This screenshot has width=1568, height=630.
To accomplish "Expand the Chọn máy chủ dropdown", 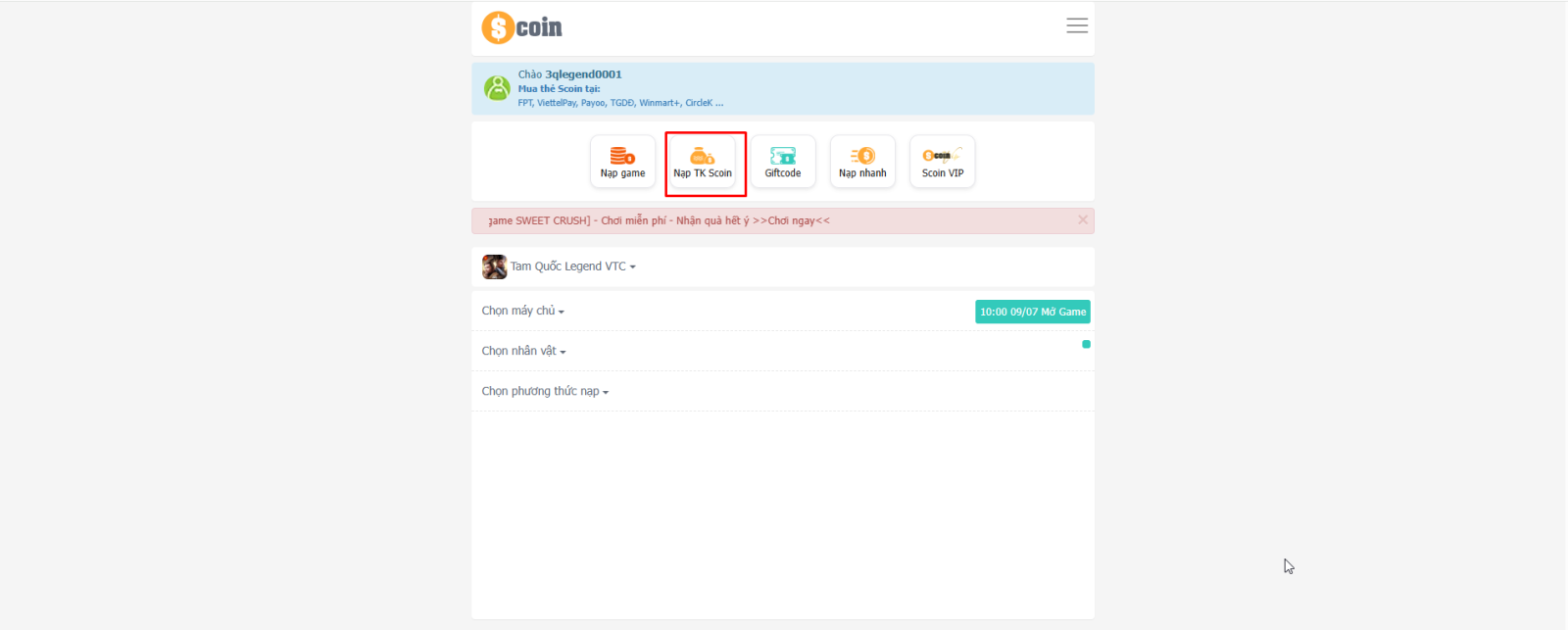I will coord(523,312).
